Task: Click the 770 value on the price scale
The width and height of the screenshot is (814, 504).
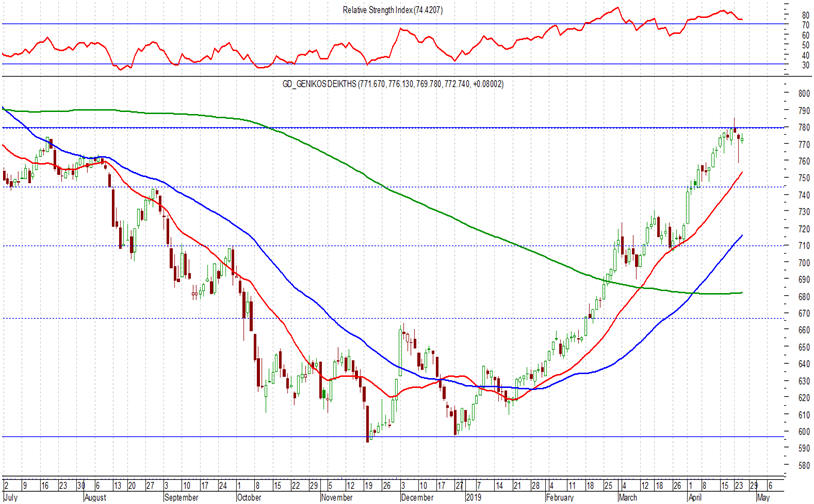Action: (805, 144)
